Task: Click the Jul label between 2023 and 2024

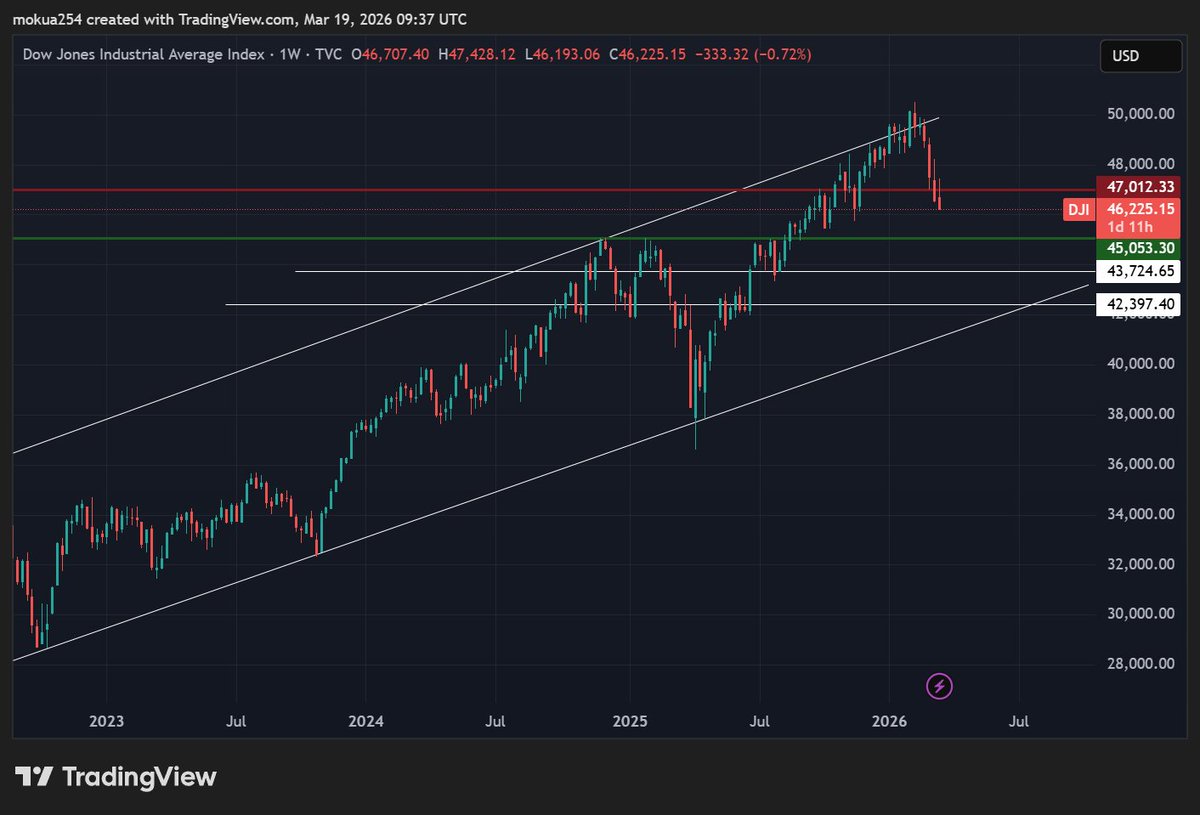Action: point(237,720)
